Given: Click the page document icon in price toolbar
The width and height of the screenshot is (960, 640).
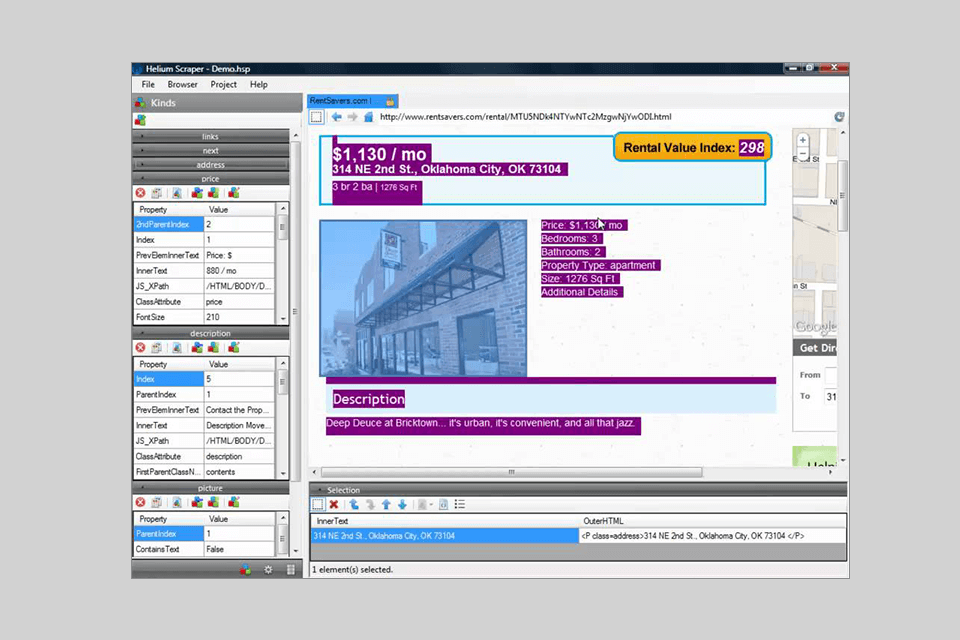Looking at the screenshot, I should pyautogui.click(x=176, y=193).
